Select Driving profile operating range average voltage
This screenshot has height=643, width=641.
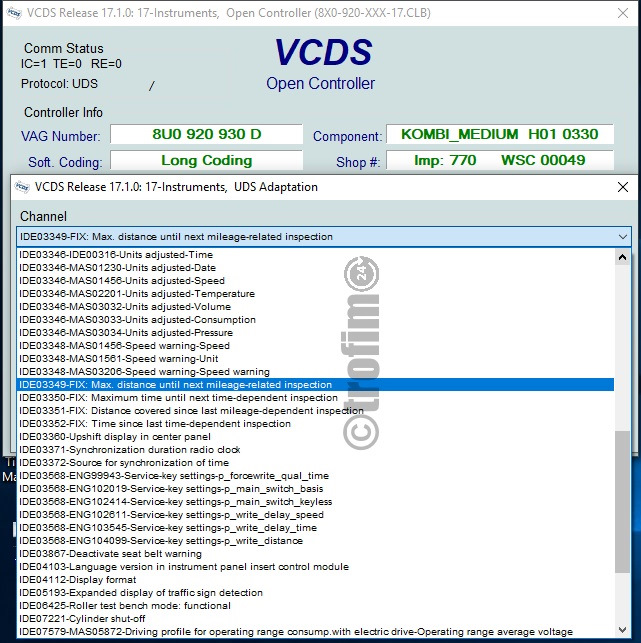[315, 632]
